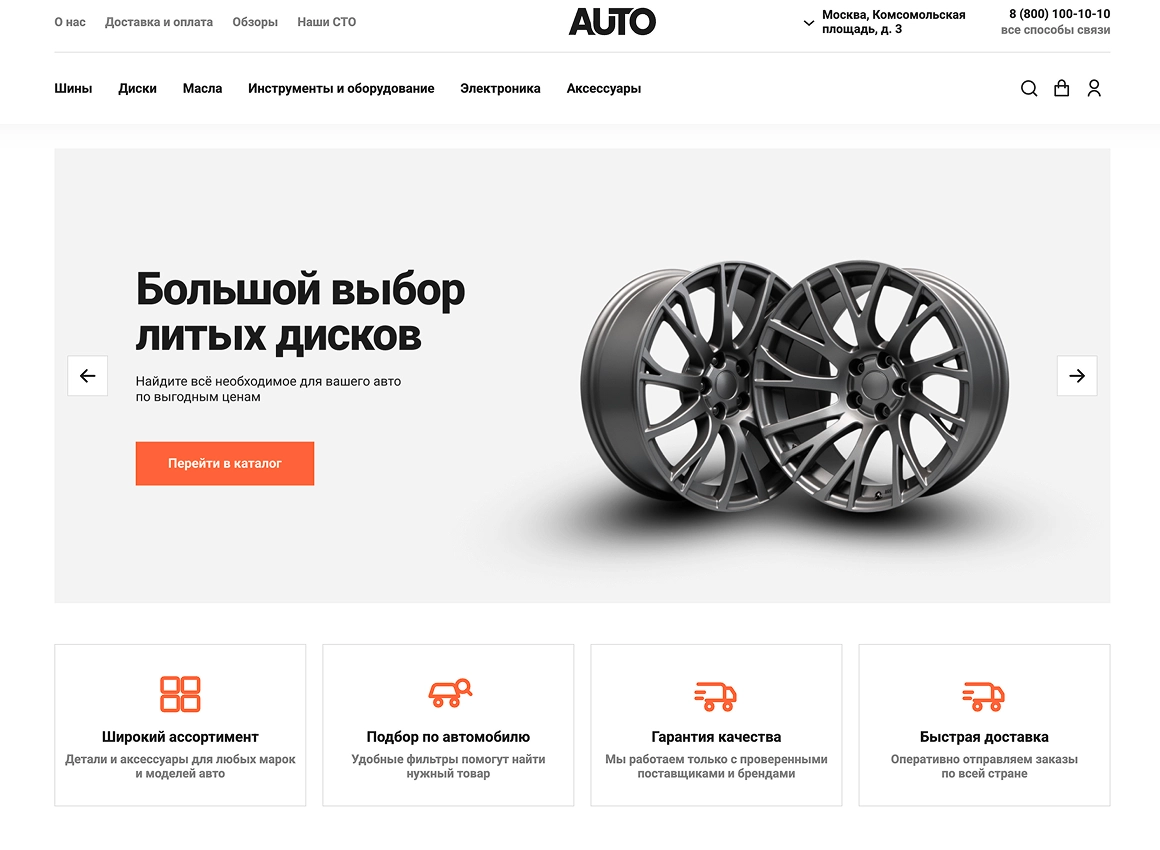This screenshot has height=850, width=1160.
Task: Open the Доставка и оплата link
Action: (159, 22)
